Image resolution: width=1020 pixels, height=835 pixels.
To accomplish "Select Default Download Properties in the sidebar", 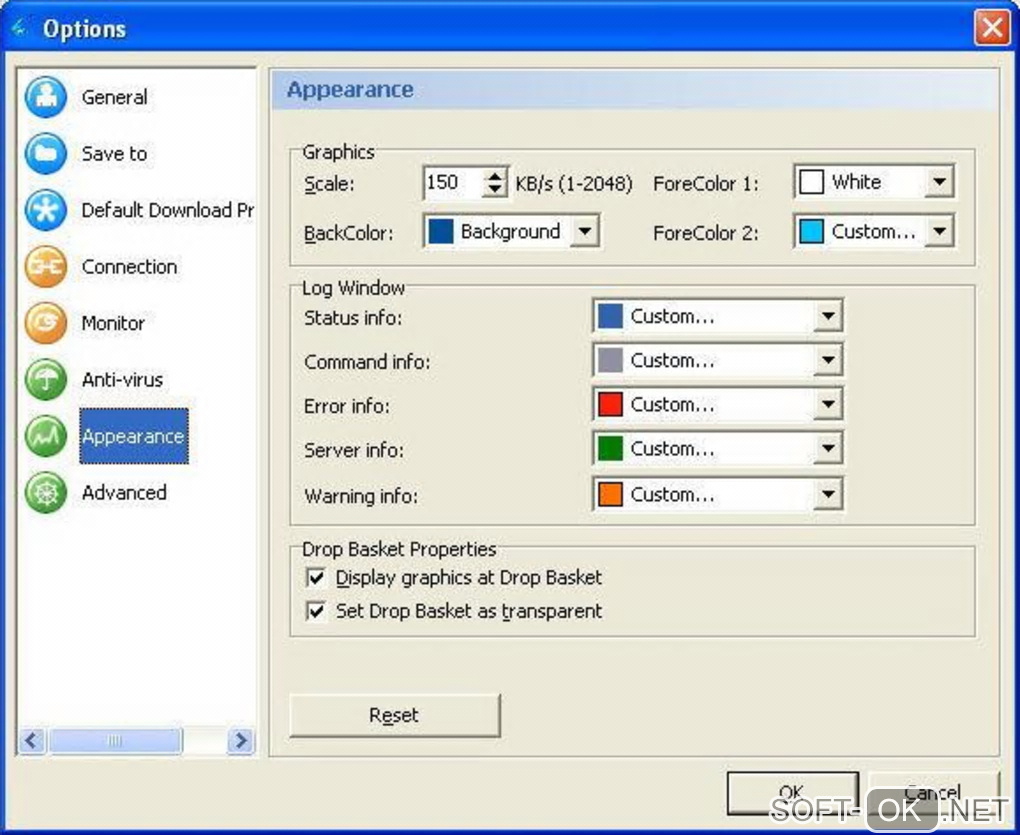I will point(167,211).
